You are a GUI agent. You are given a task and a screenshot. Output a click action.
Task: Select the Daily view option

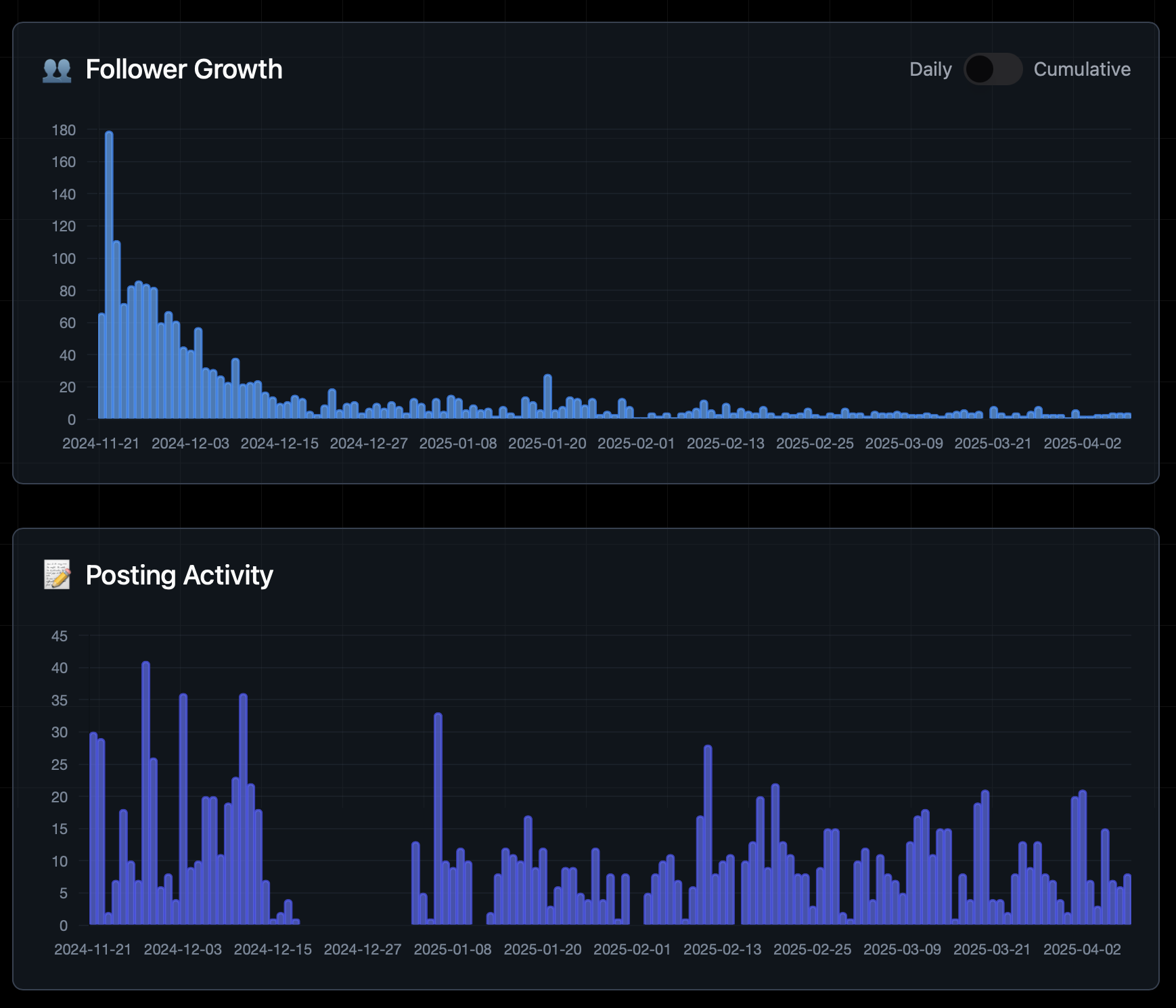(x=930, y=69)
